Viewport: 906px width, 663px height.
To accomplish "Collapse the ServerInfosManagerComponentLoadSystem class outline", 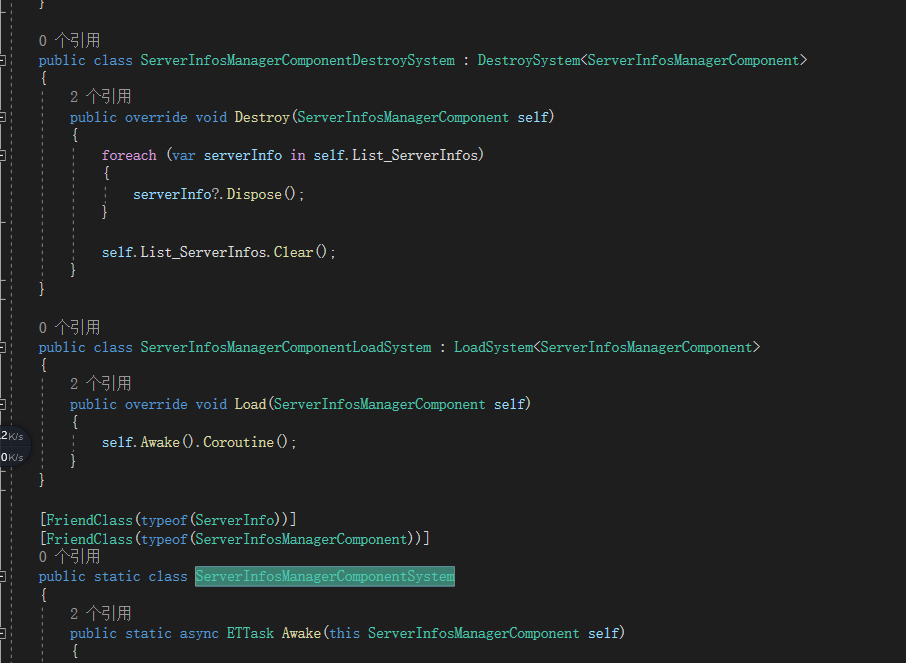I will 2,347.
